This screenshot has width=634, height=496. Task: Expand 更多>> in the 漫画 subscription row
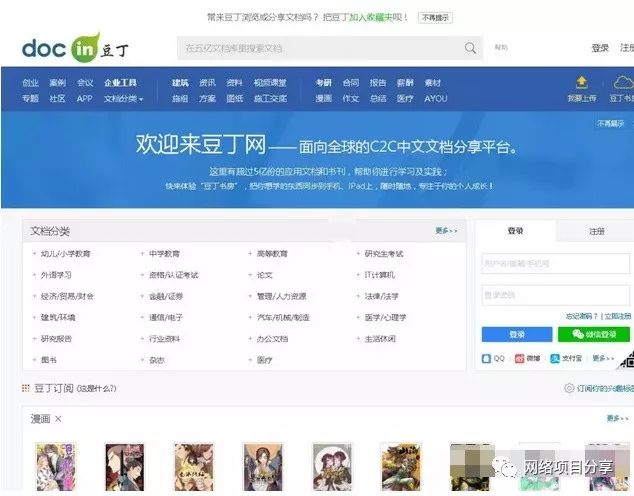click(x=617, y=418)
